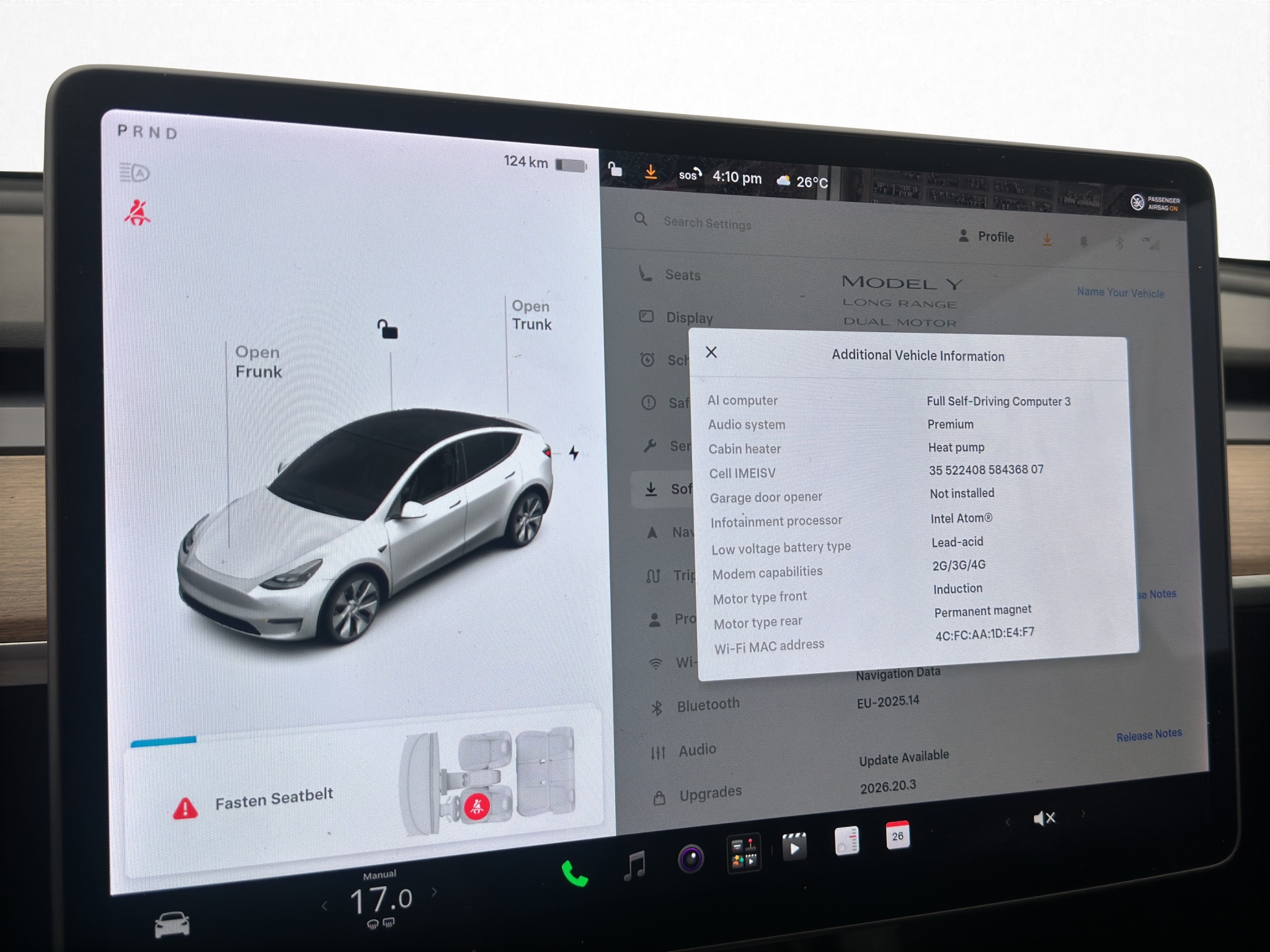Close the Additional Vehicle Information dialog
Viewport: 1270px width, 952px height.
click(711, 352)
